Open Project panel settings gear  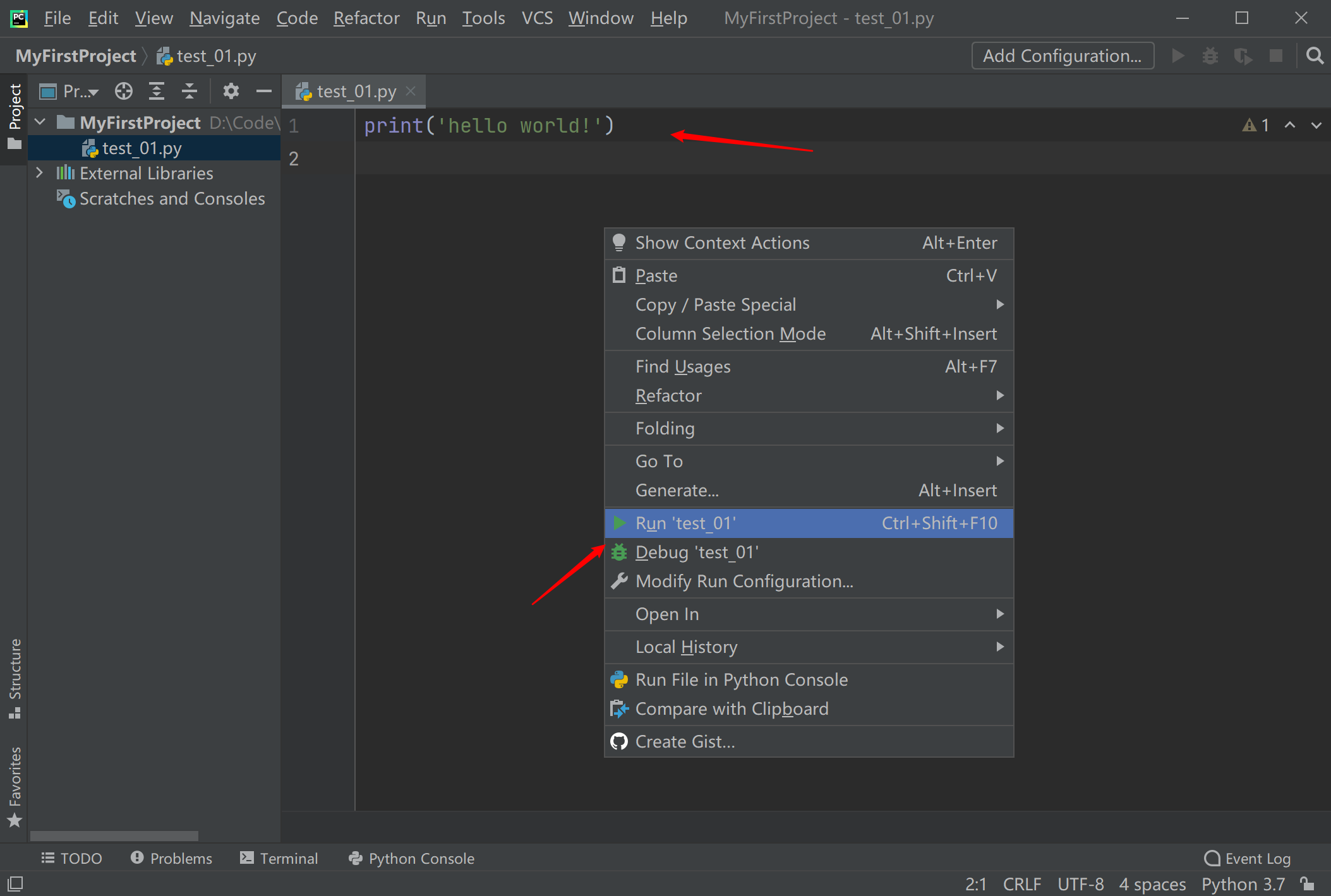(231, 92)
